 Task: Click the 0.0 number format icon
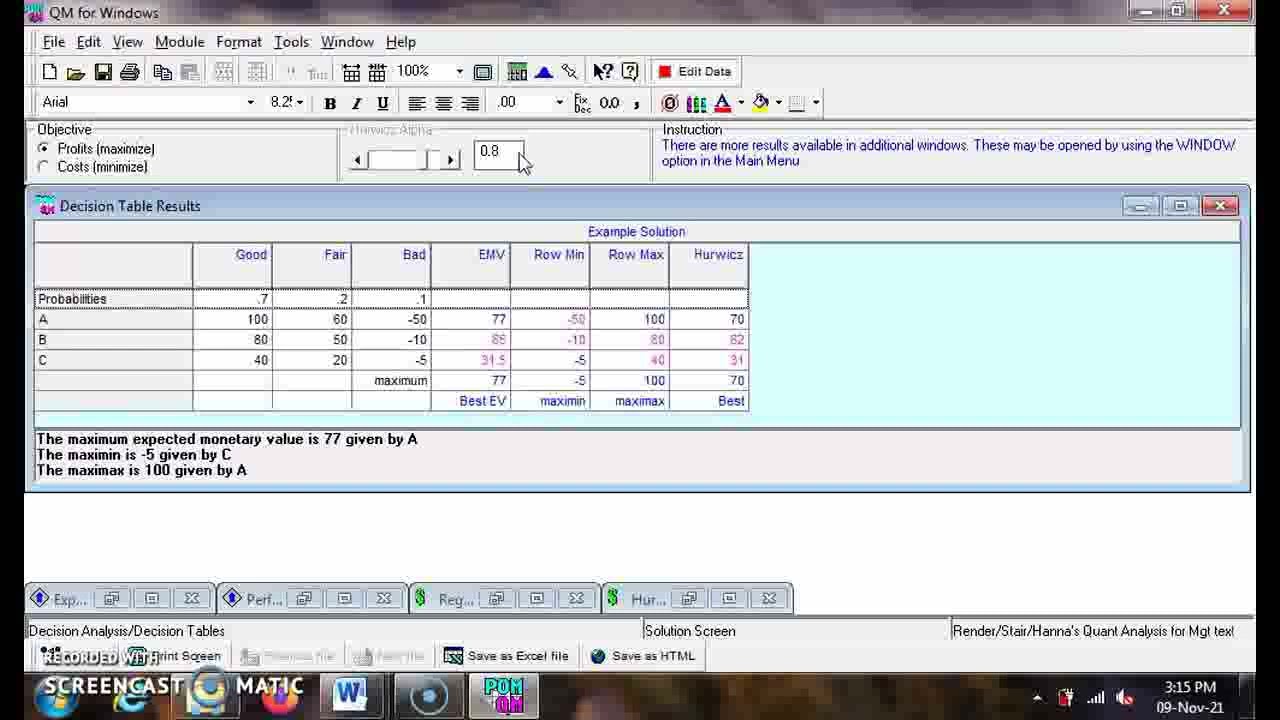coord(609,103)
